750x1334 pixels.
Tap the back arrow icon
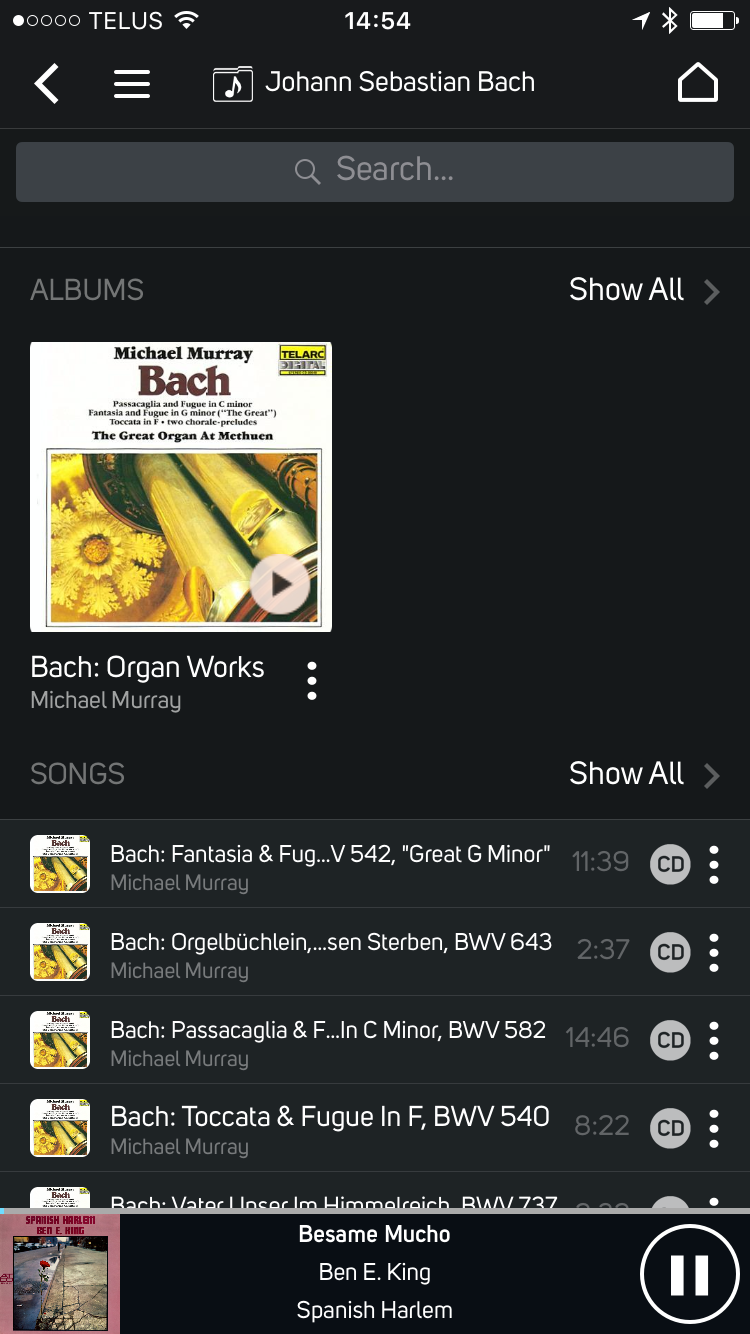click(47, 84)
